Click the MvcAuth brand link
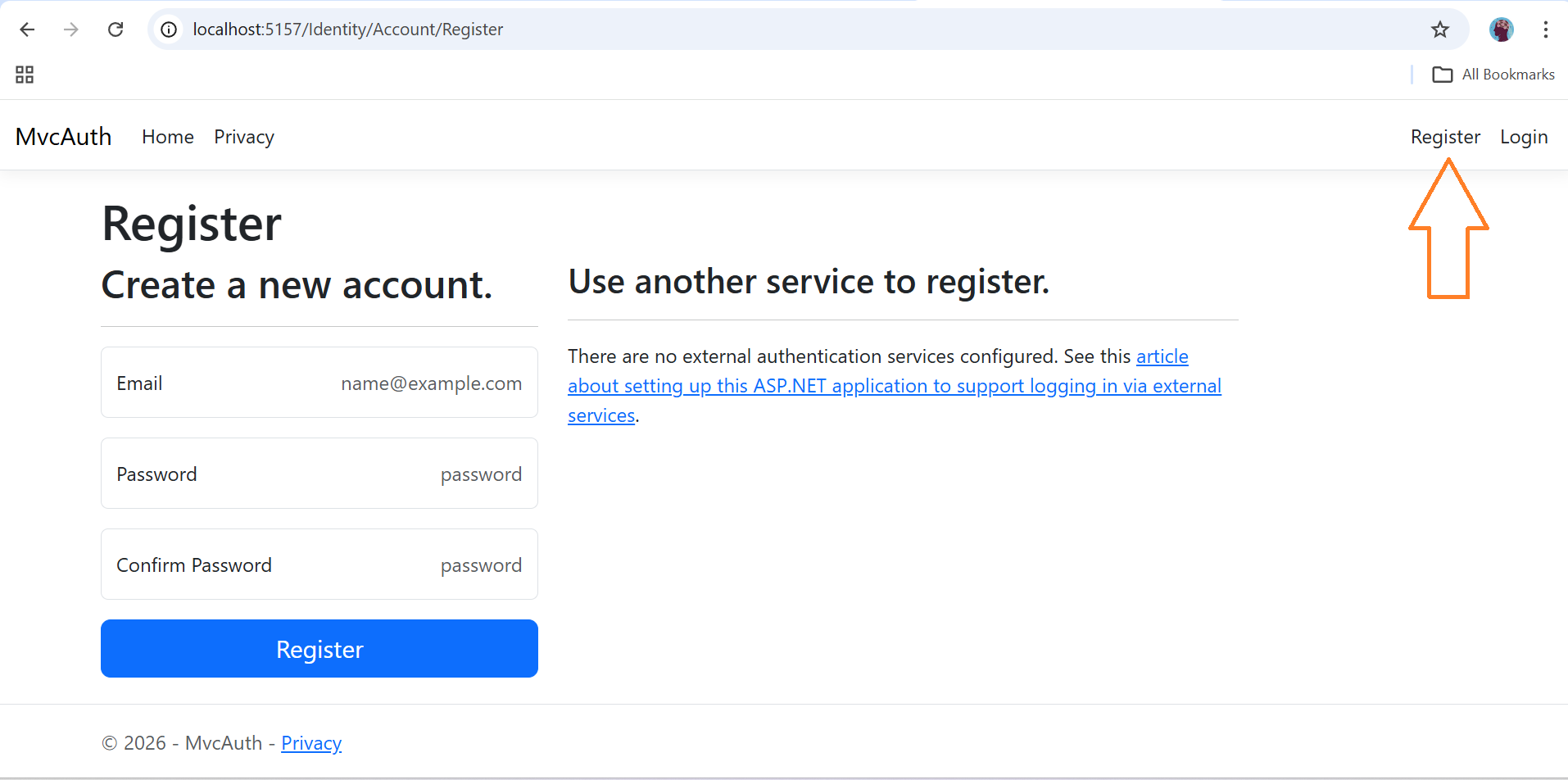The height and width of the screenshot is (780, 1568). tap(63, 136)
